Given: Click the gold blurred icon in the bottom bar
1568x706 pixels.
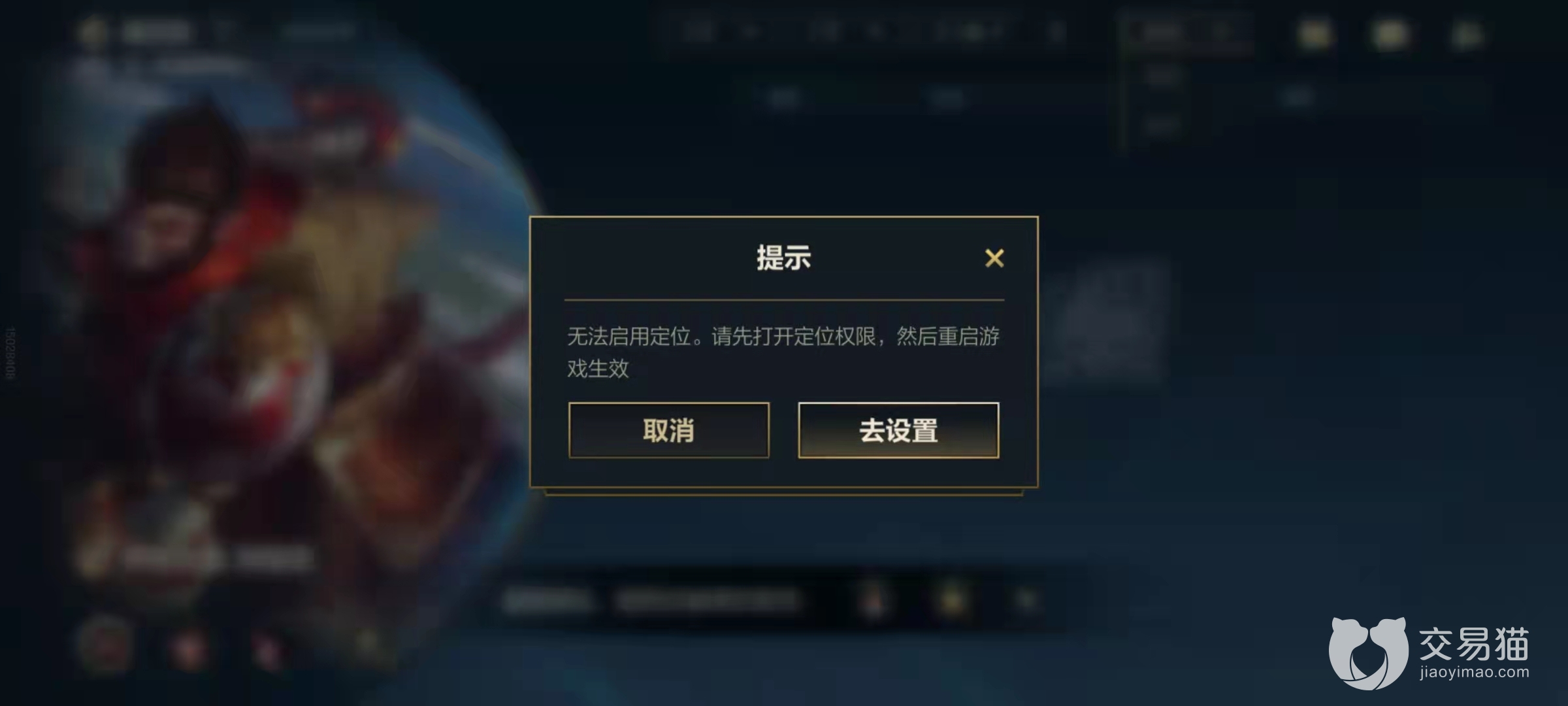Looking at the screenshot, I should tap(951, 599).
